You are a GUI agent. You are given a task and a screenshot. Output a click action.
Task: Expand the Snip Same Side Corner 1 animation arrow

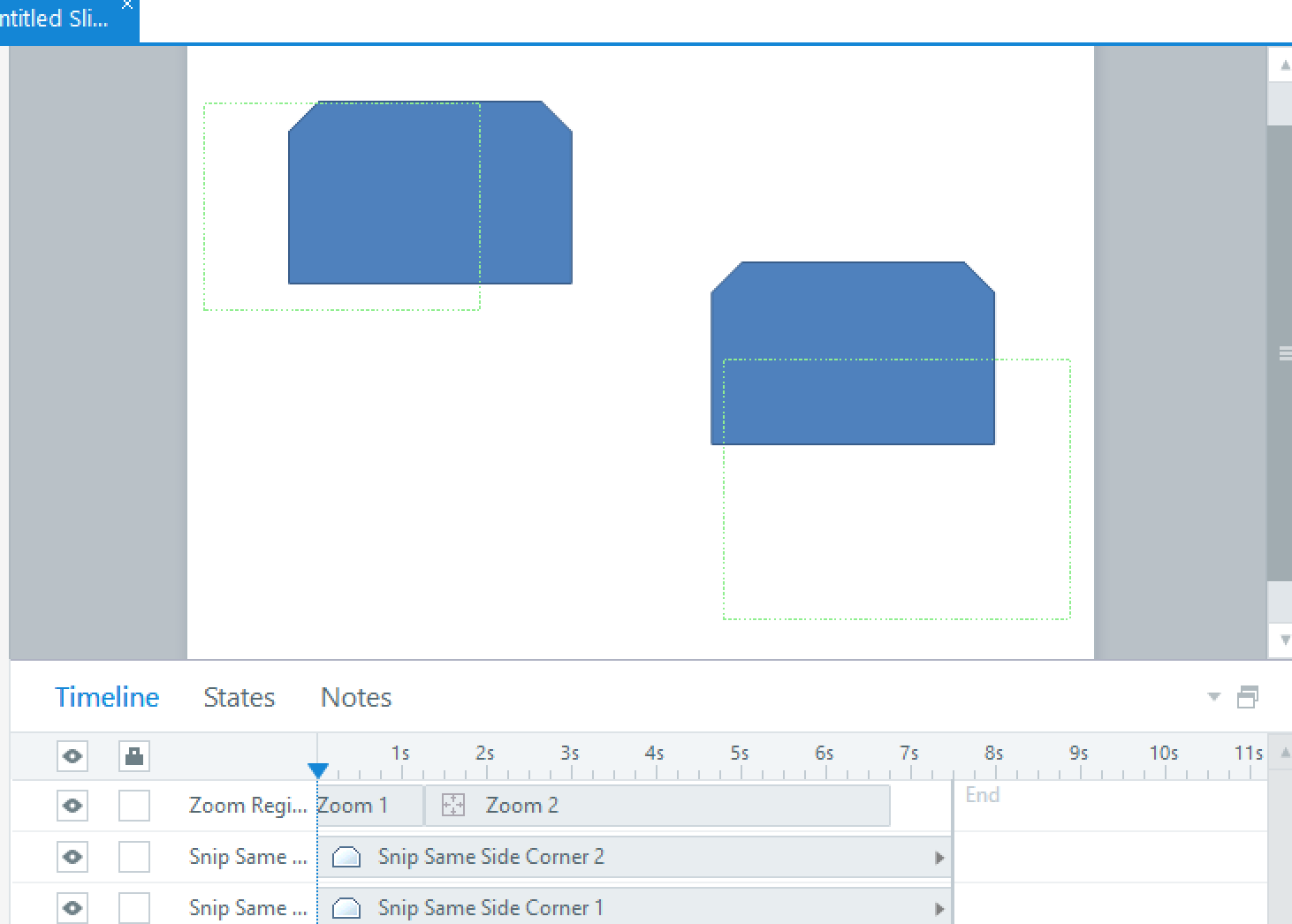(x=939, y=907)
